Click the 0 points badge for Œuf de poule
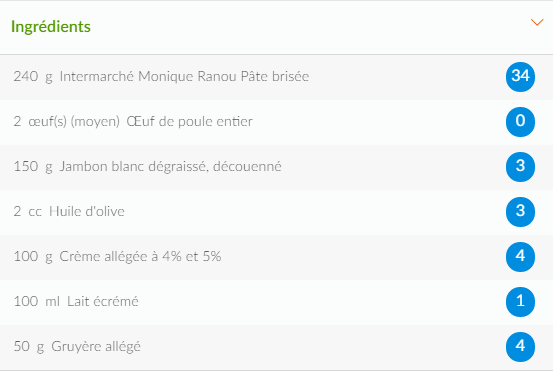Viewport: 553px width, 371px height. point(520,122)
